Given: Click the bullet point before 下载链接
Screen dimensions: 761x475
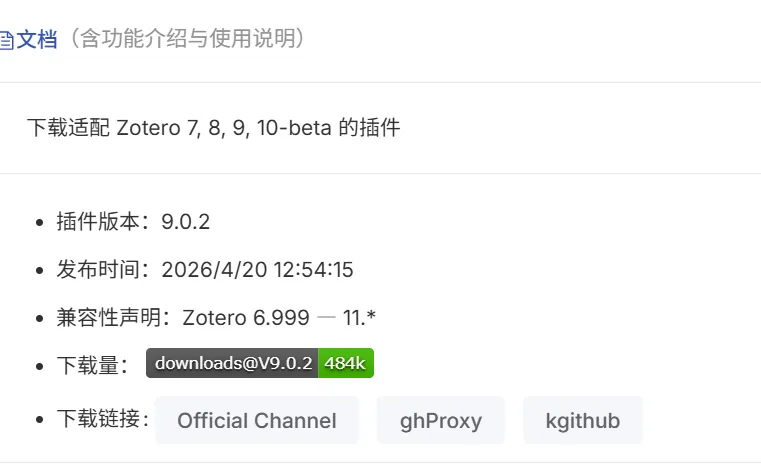Looking at the screenshot, I should (x=40, y=419).
